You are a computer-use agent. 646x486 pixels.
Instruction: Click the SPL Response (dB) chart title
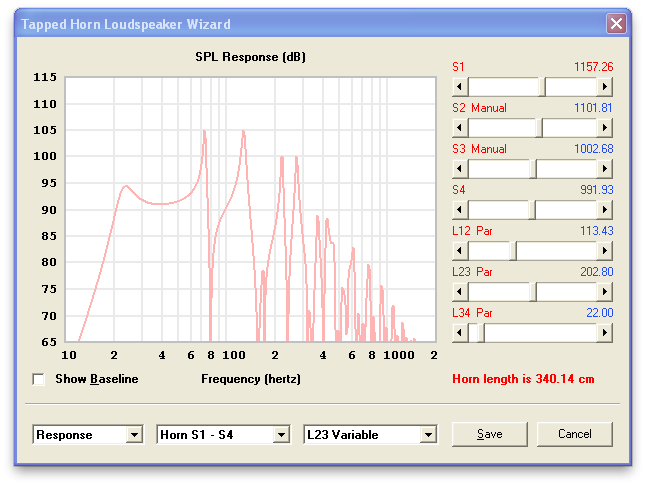250,57
